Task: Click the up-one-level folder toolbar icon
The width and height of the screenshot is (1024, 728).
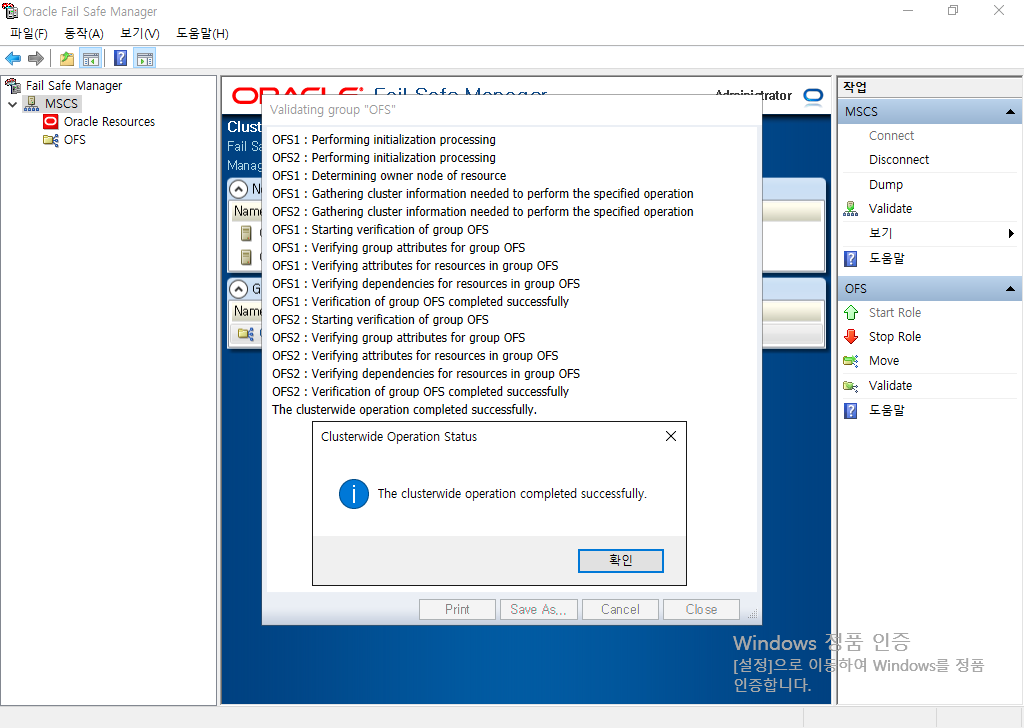Action: point(67,59)
